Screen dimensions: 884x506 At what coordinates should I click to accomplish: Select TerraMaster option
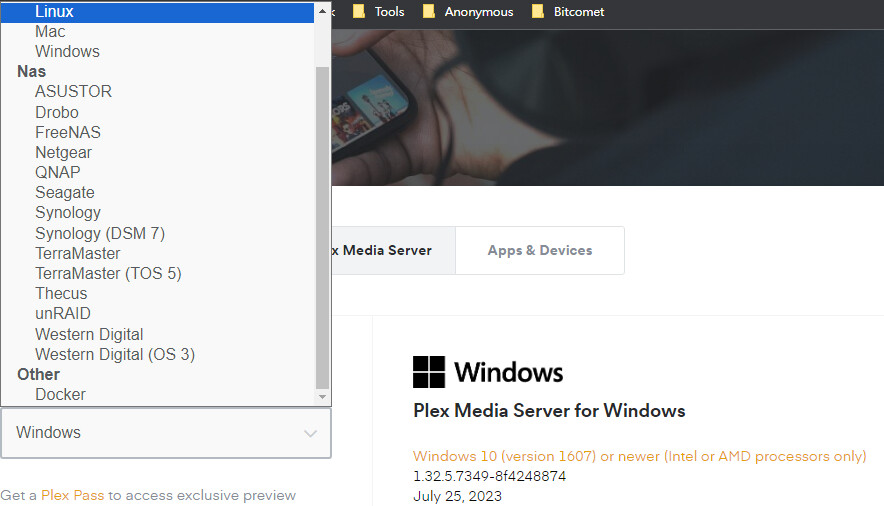point(157,254)
